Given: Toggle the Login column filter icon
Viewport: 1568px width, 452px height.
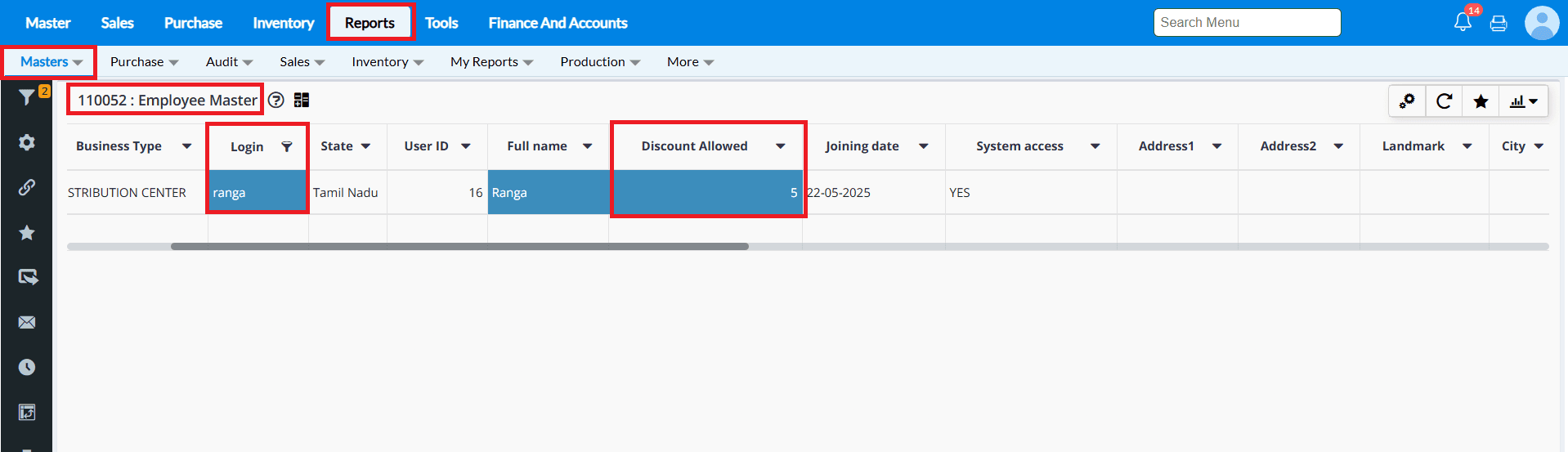Looking at the screenshot, I should click(x=287, y=147).
